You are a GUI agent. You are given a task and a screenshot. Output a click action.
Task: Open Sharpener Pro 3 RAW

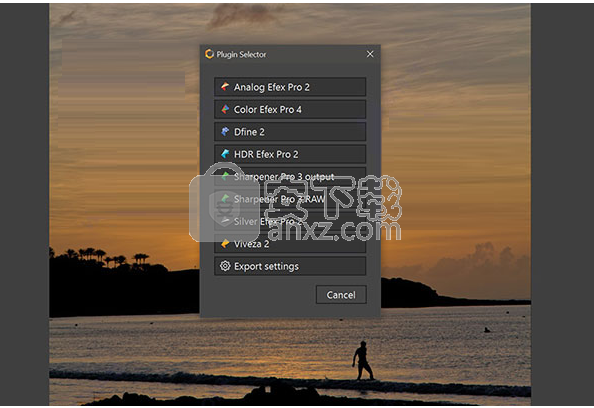(290, 199)
